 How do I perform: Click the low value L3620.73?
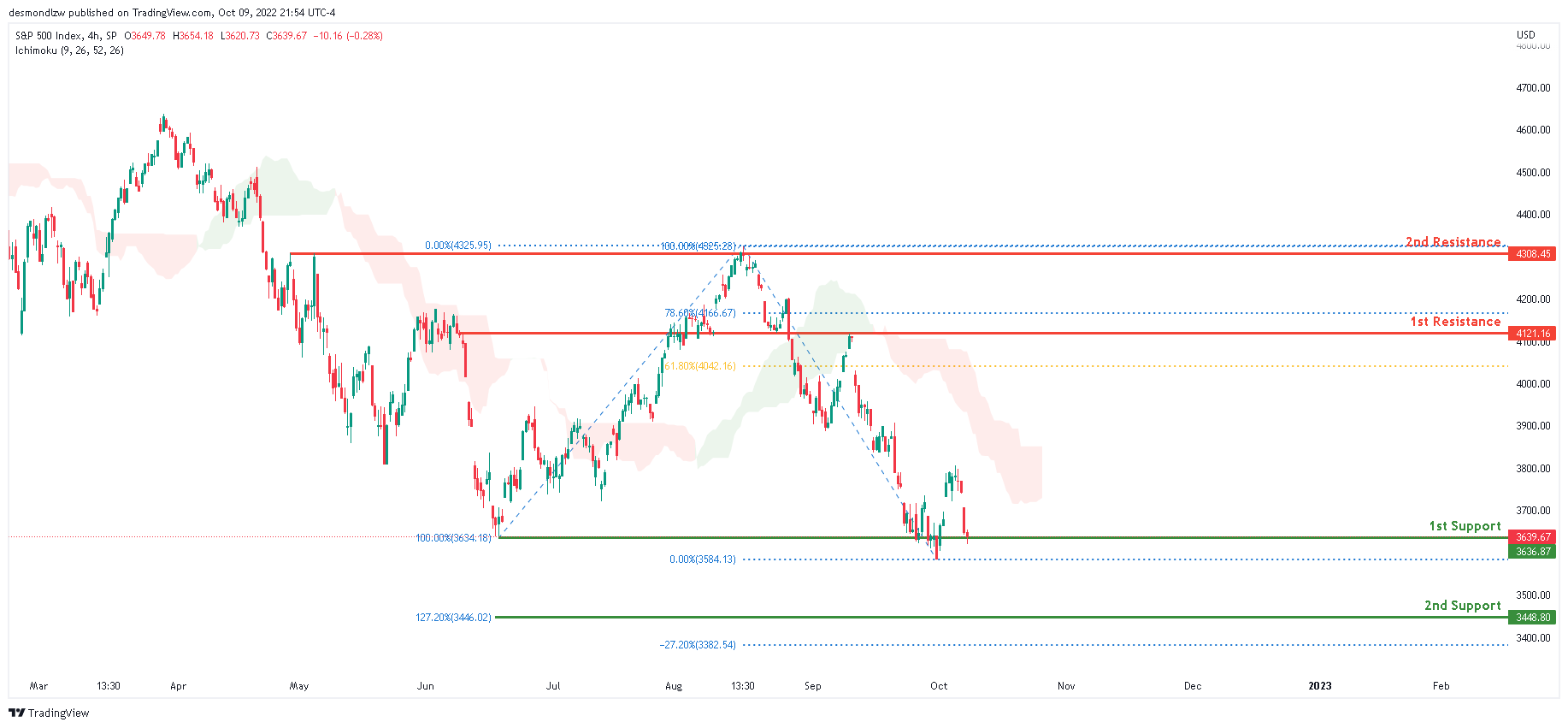(x=240, y=36)
